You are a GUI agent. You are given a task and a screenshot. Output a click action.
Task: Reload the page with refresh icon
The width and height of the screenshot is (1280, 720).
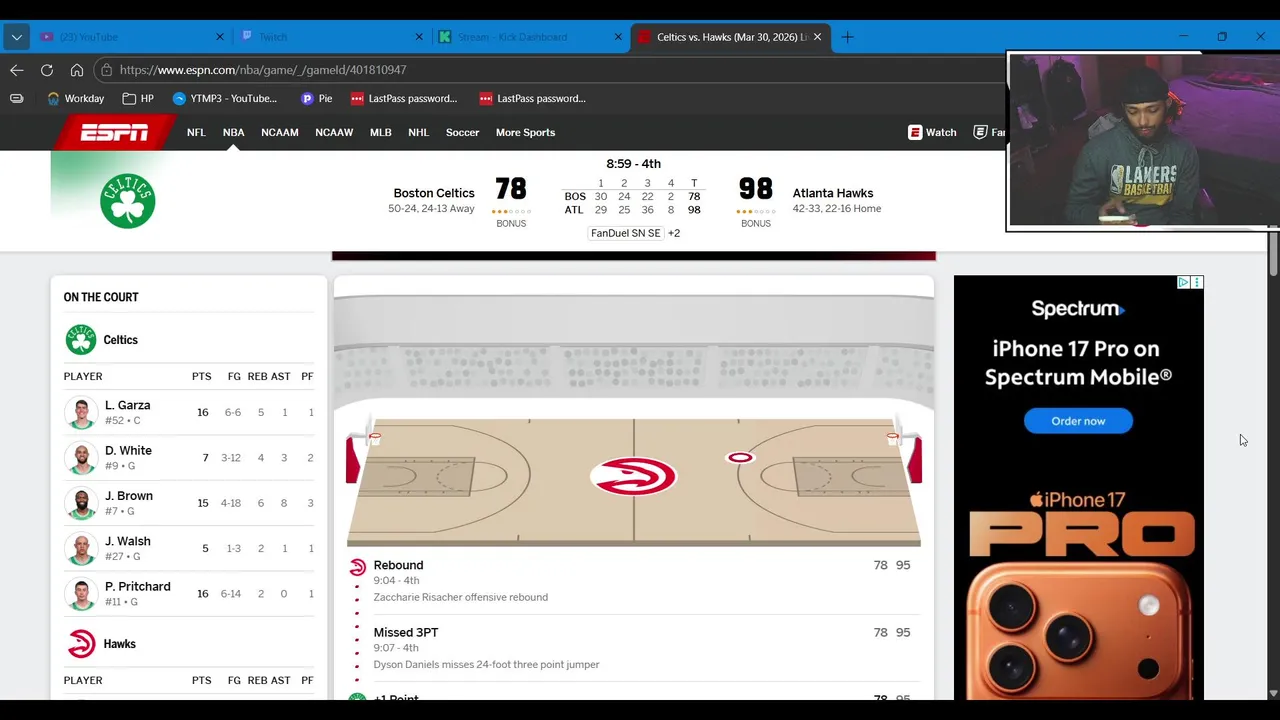coord(46,70)
